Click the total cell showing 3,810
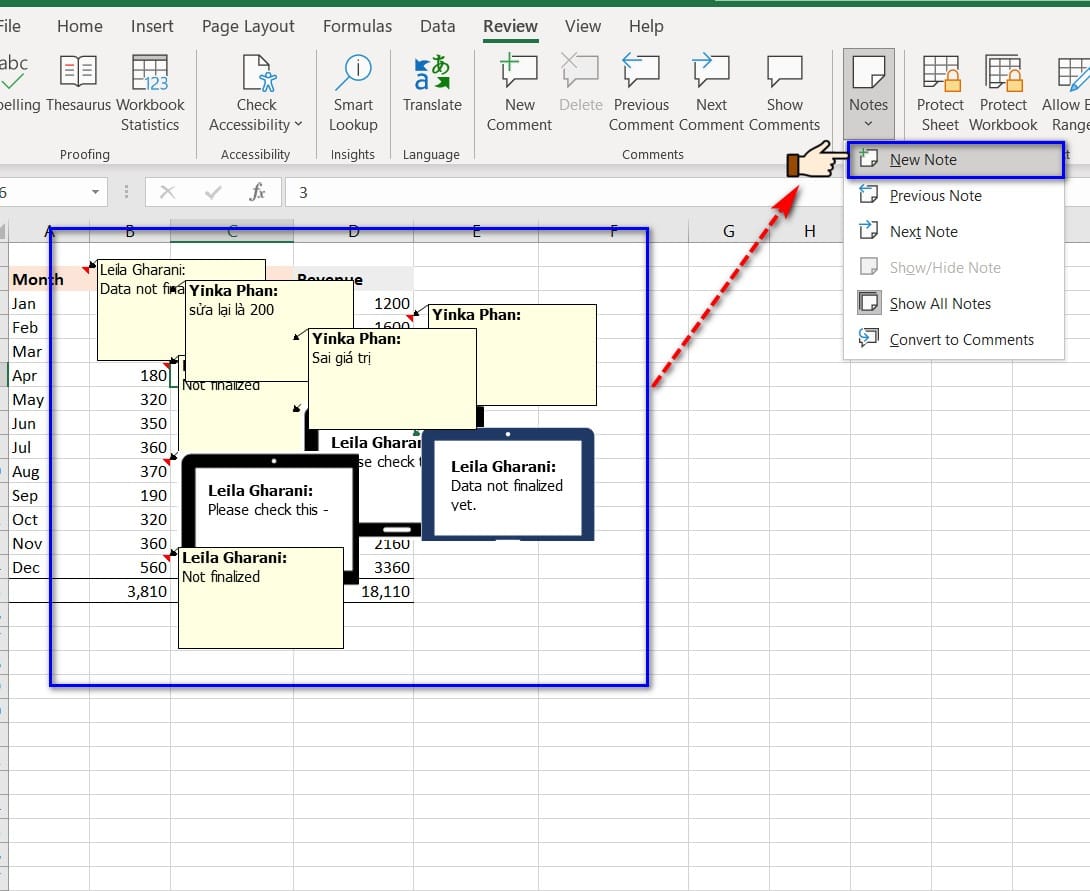Image resolution: width=1090 pixels, height=891 pixels. click(x=130, y=591)
